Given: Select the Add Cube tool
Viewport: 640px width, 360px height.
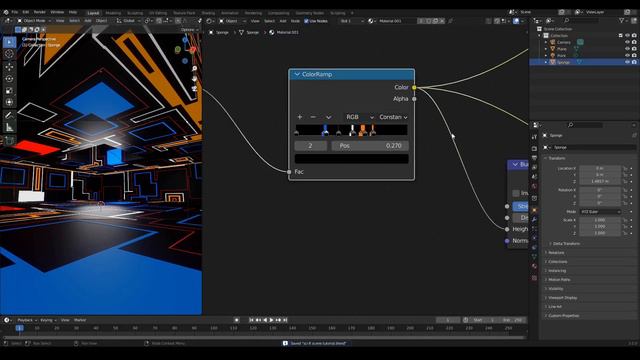Looking at the screenshot, I should (9, 141).
